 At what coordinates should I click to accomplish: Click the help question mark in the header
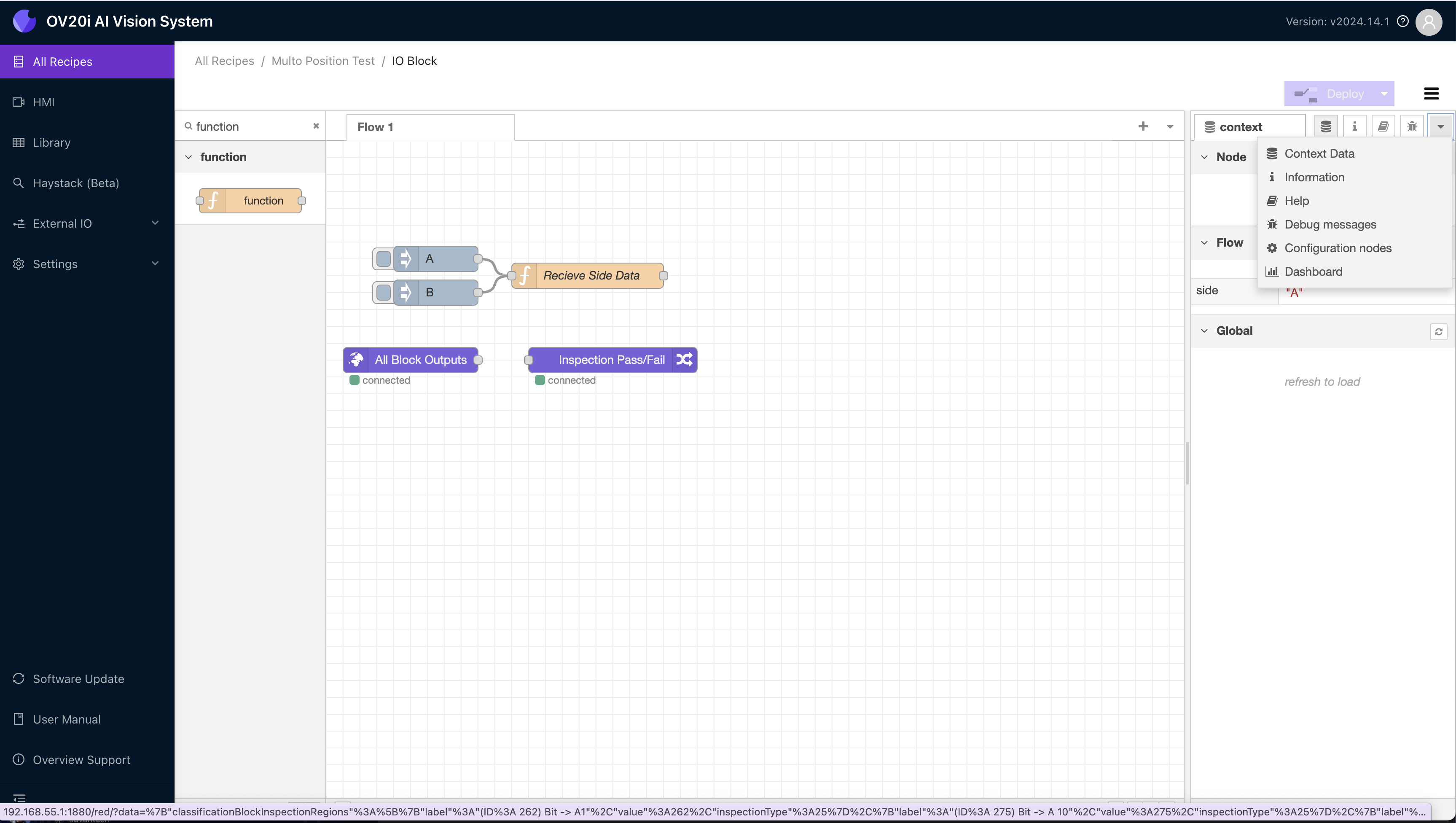[x=1403, y=22]
